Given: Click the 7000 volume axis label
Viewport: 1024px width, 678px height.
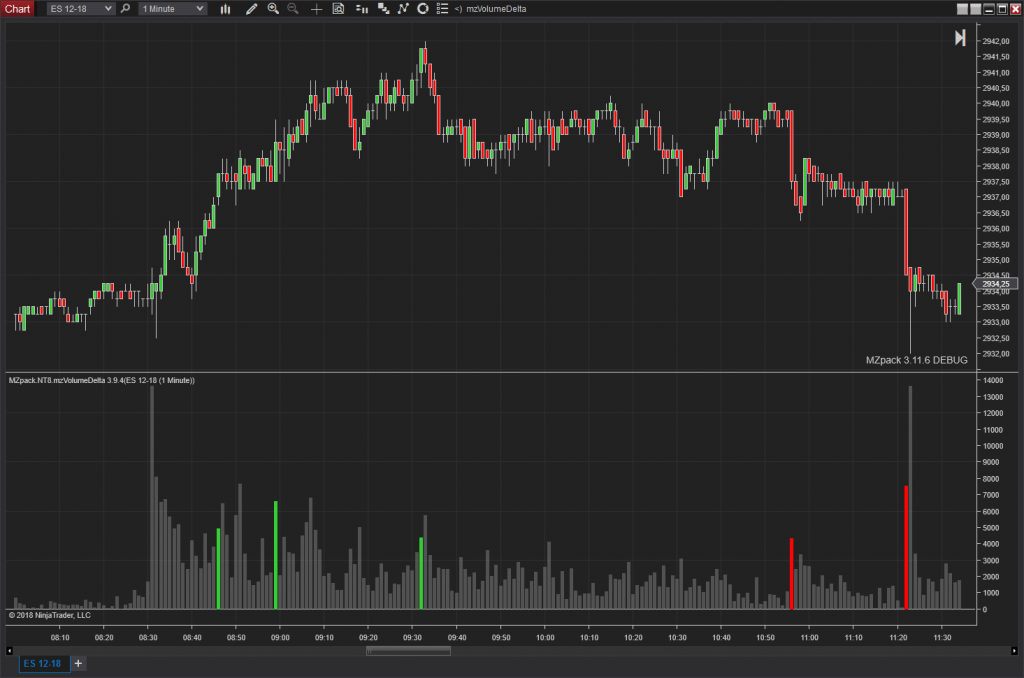Looking at the screenshot, I should (991, 495).
